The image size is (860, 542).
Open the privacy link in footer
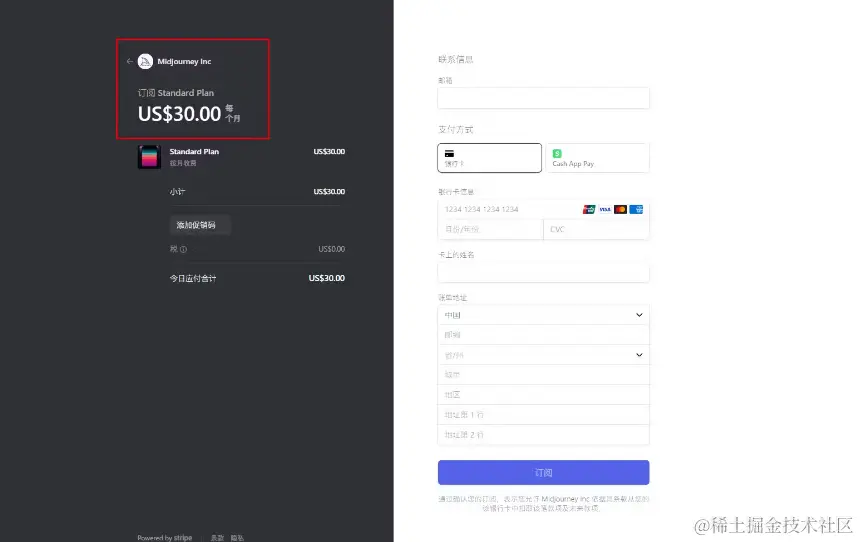coord(237,538)
